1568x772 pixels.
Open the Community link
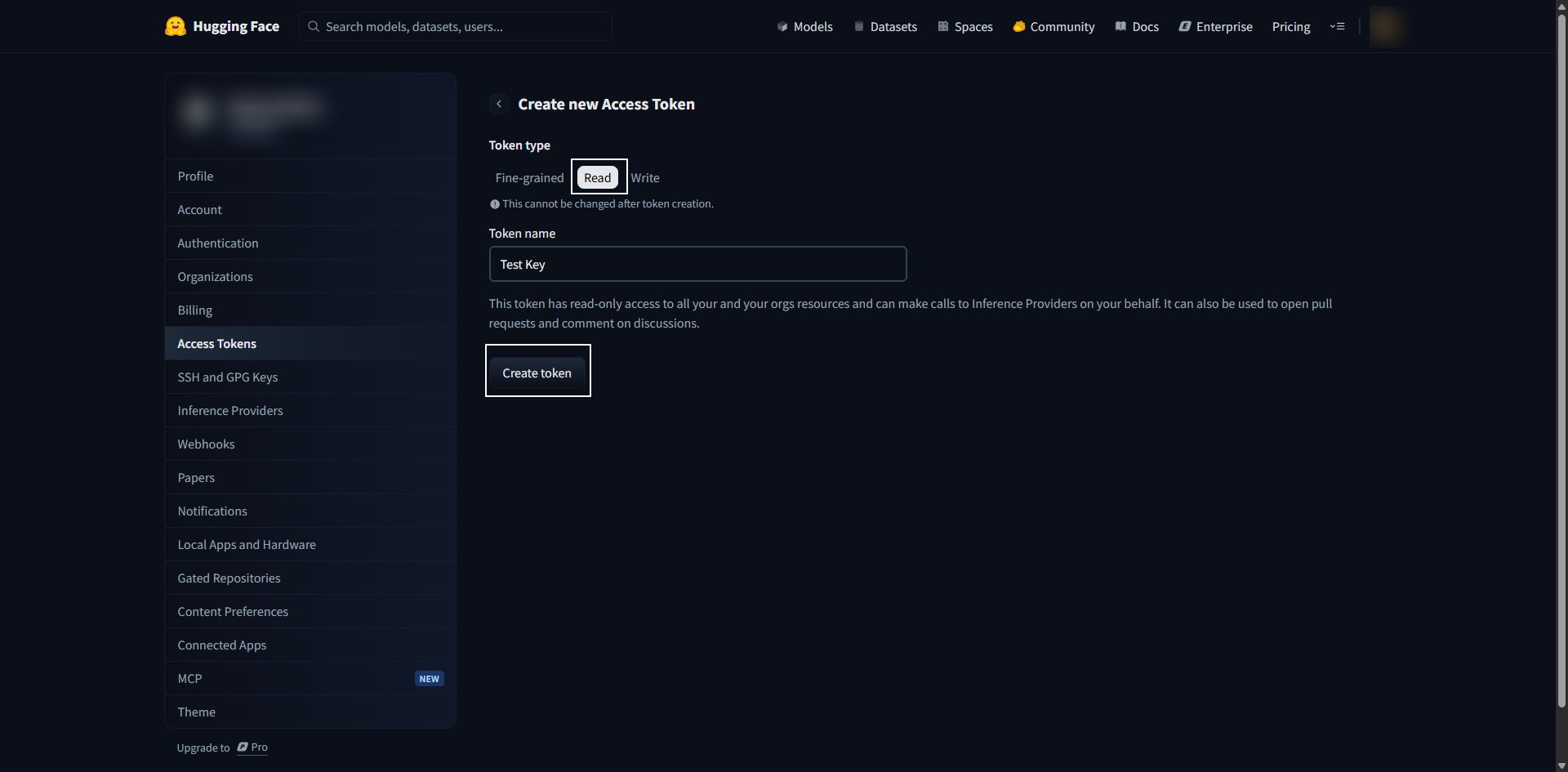click(x=1053, y=26)
